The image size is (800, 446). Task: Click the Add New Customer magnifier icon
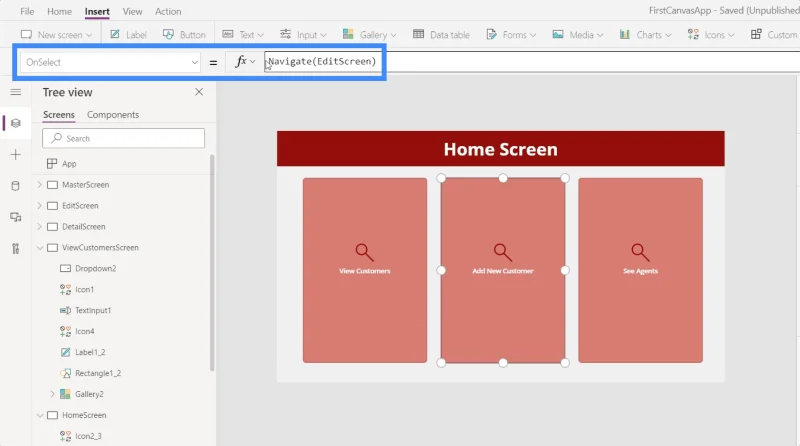click(x=503, y=252)
